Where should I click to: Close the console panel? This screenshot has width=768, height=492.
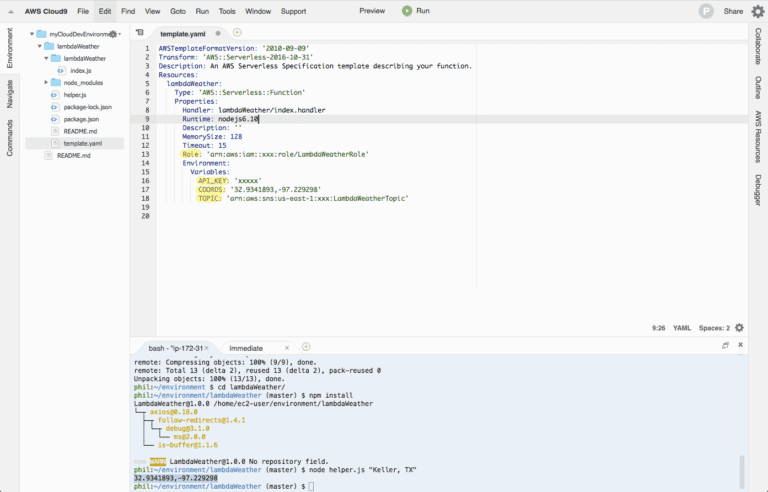(741, 345)
